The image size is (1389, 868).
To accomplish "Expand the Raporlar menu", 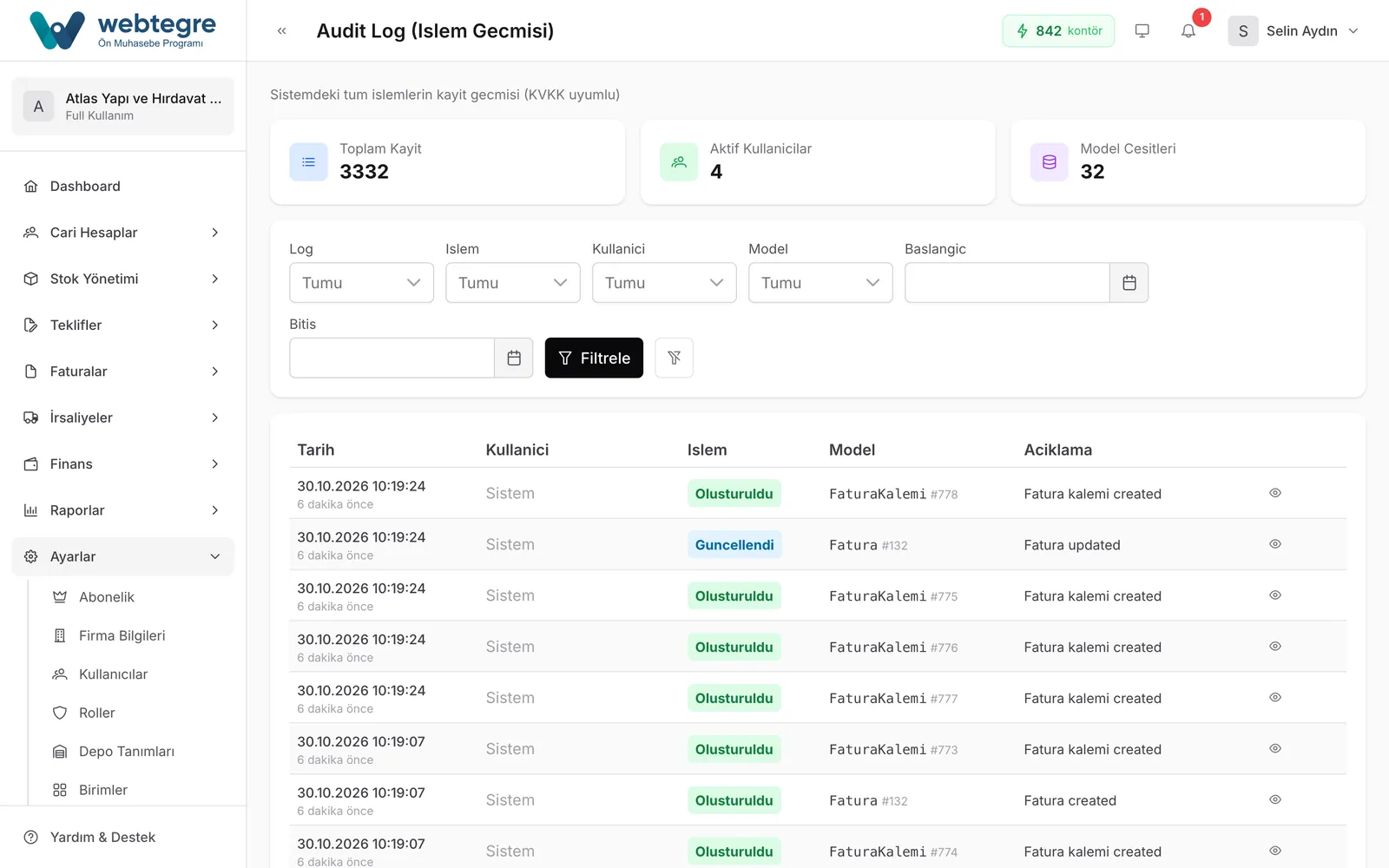I will click(122, 510).
